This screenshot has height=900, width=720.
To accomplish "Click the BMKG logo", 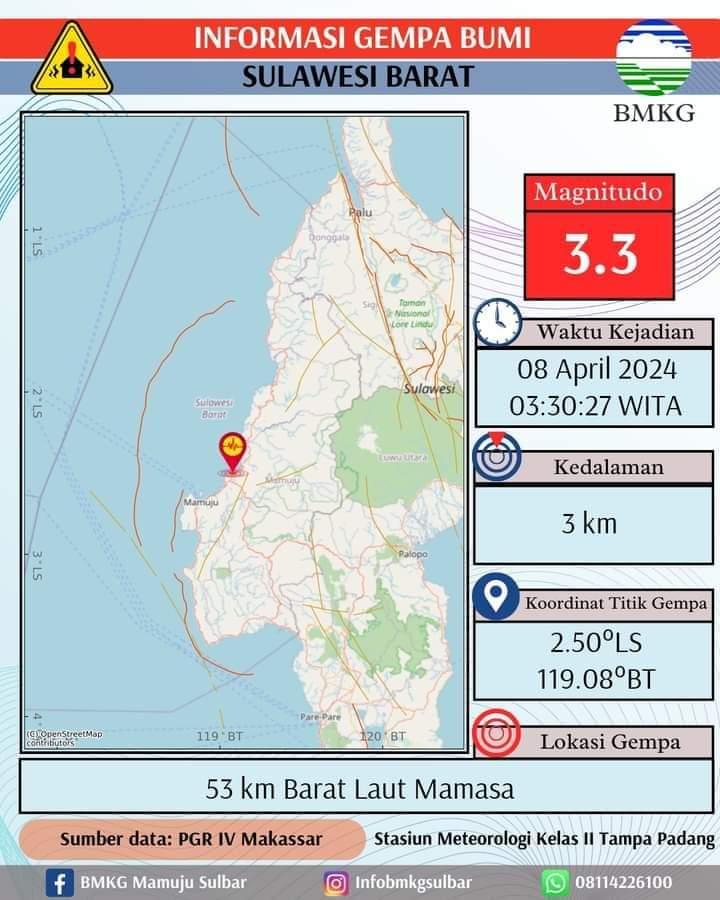I will (x=653, y=57).
